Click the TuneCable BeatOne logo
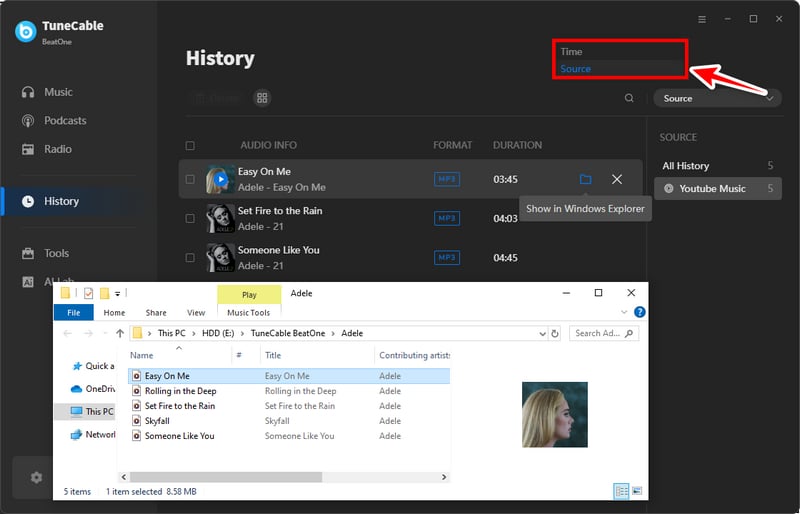800x514 pixels. click(x=26, y=32)
